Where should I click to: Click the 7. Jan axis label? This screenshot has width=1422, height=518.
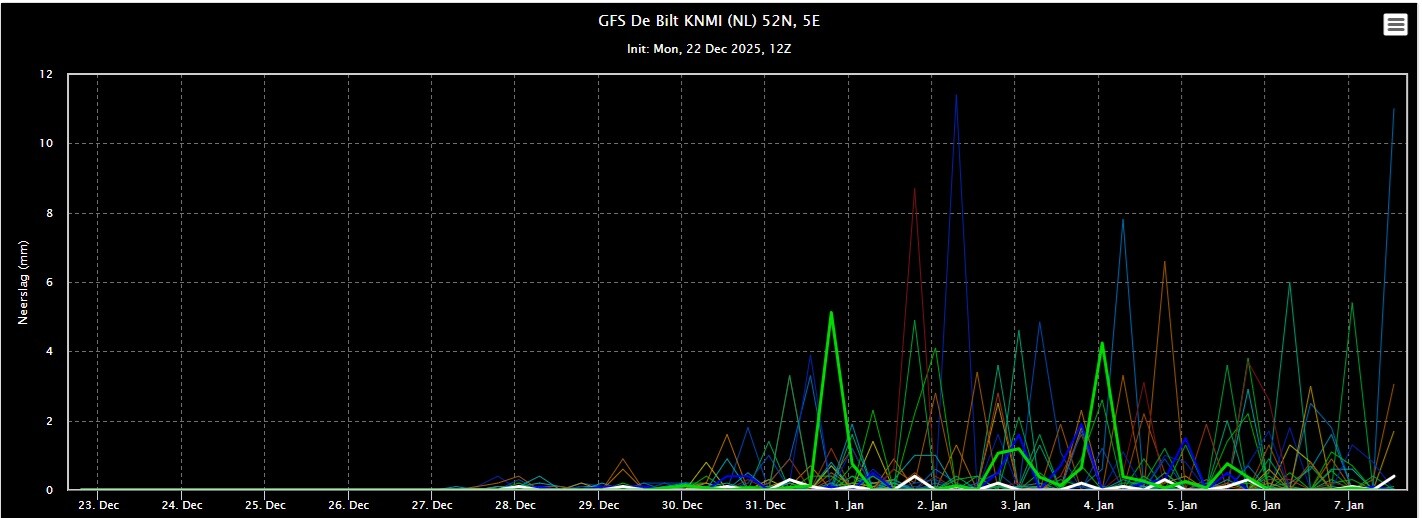[x=1349, y=505]
